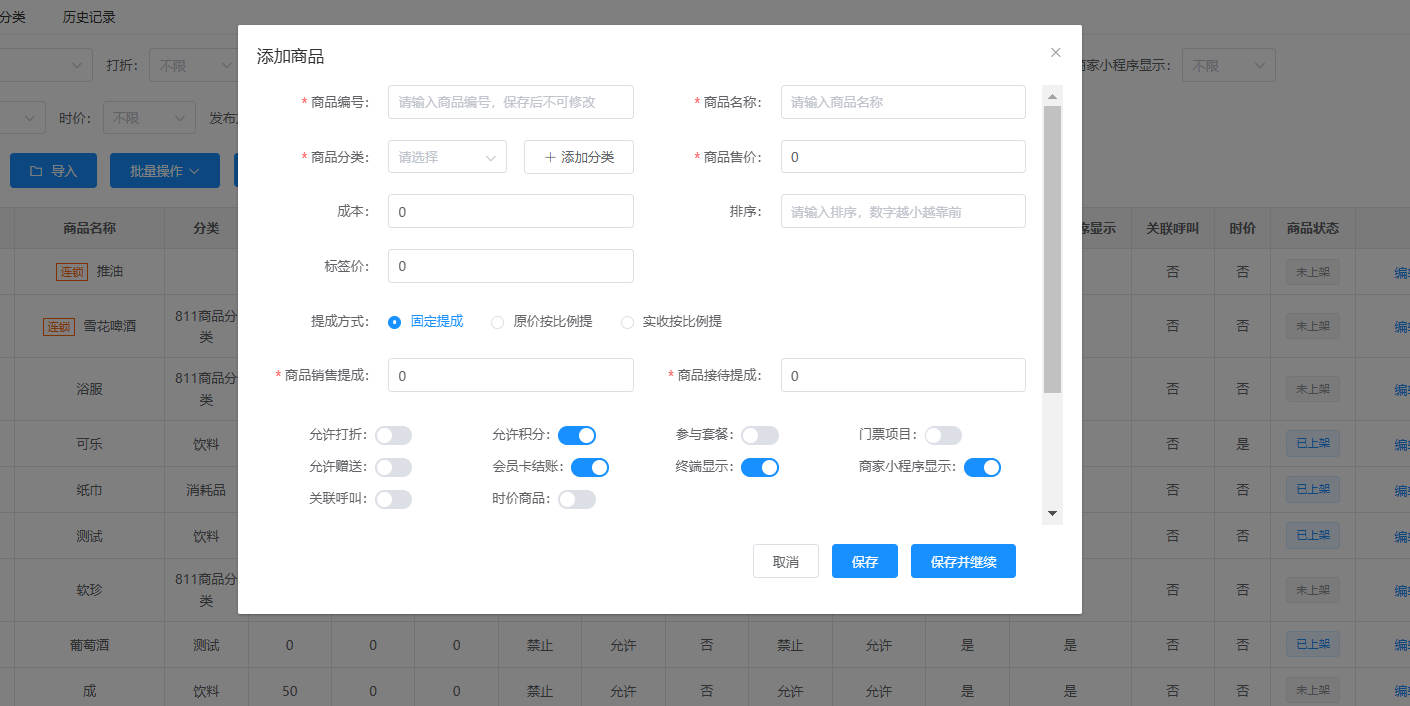Click 未上架 status in 浴服 row
This screenshot has width=1410, height=706.
1312,389
